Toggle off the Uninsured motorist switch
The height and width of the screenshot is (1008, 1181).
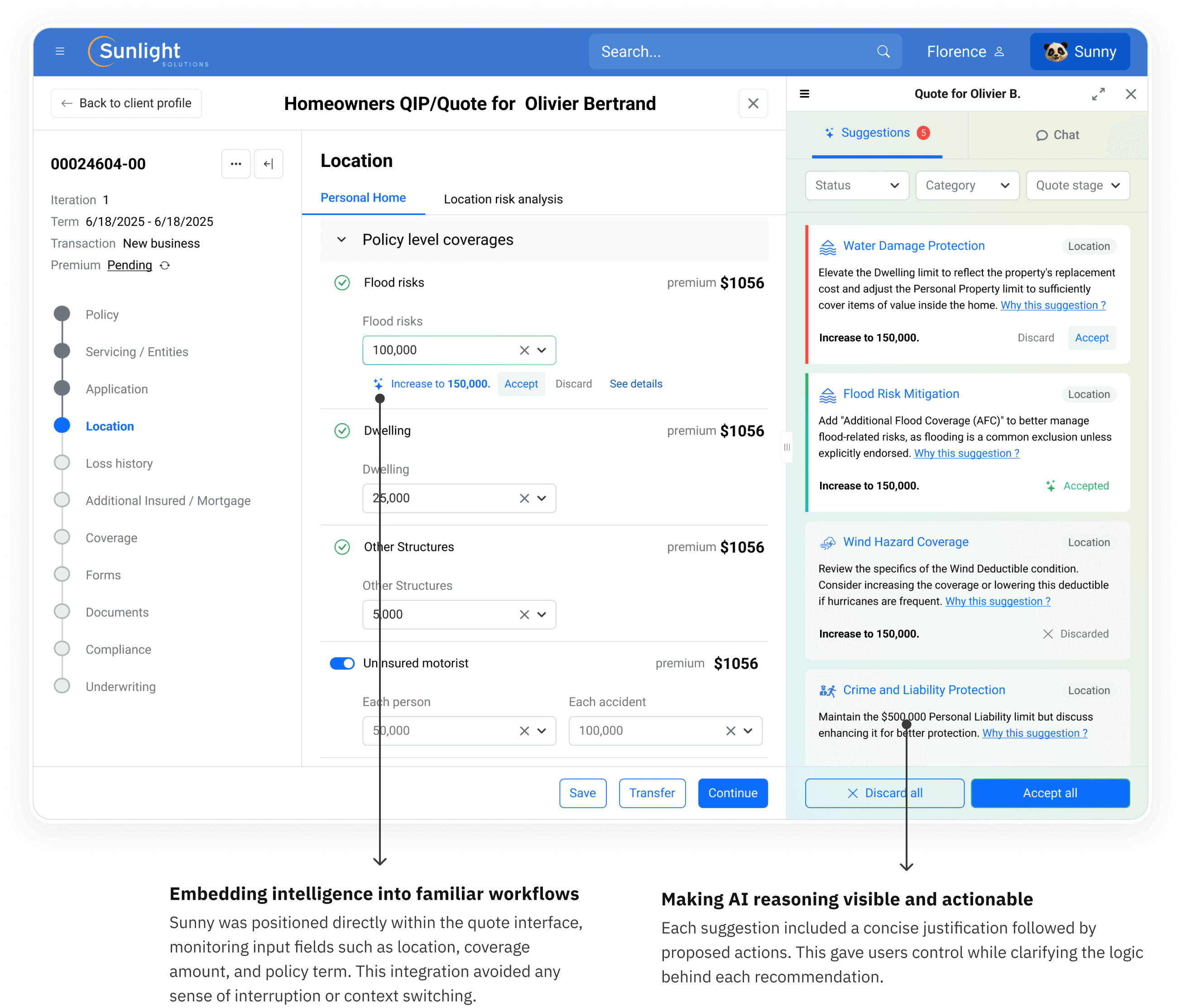pos(342,663)
